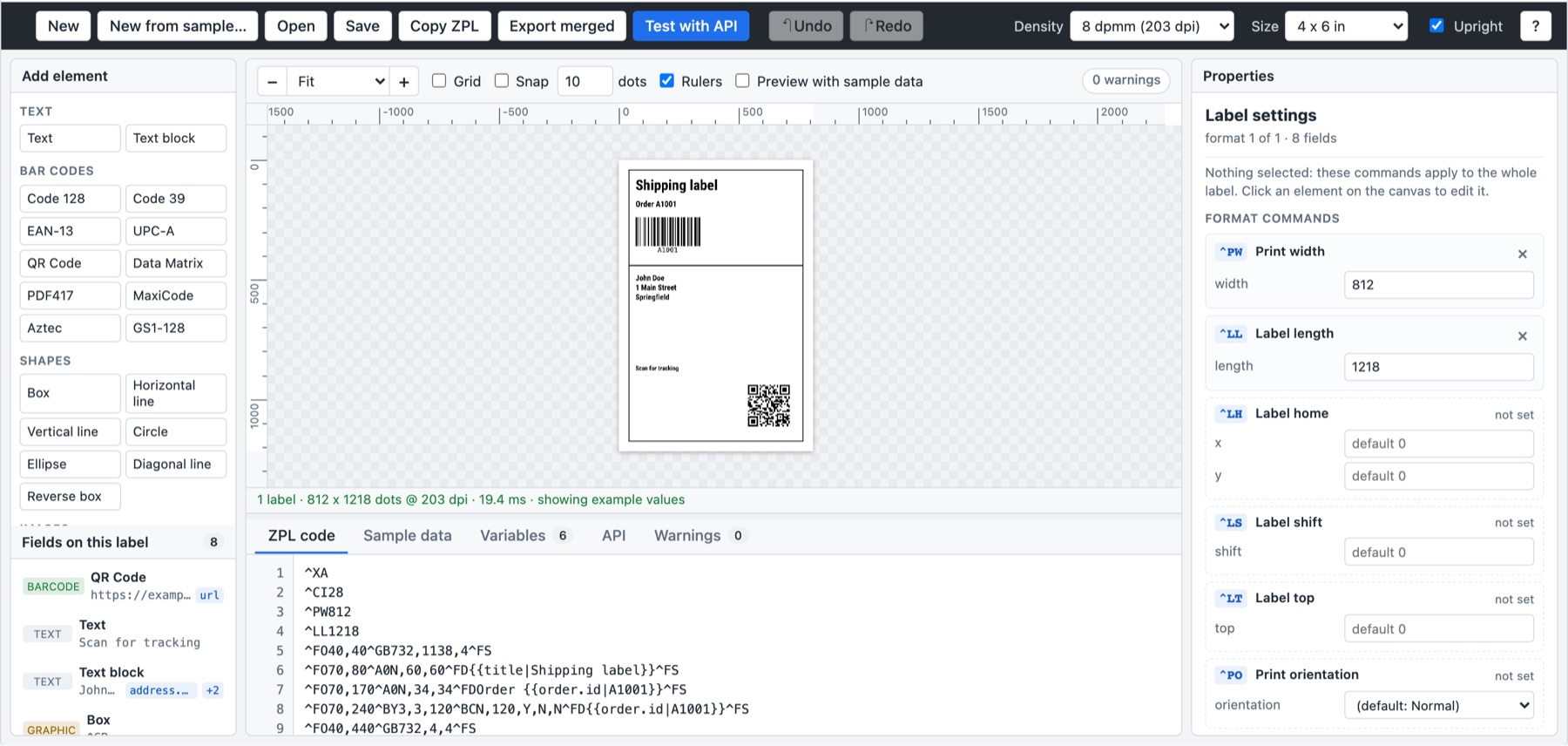Open the Warnings tab
The image size is (1568, 746).
click(700, 536)
